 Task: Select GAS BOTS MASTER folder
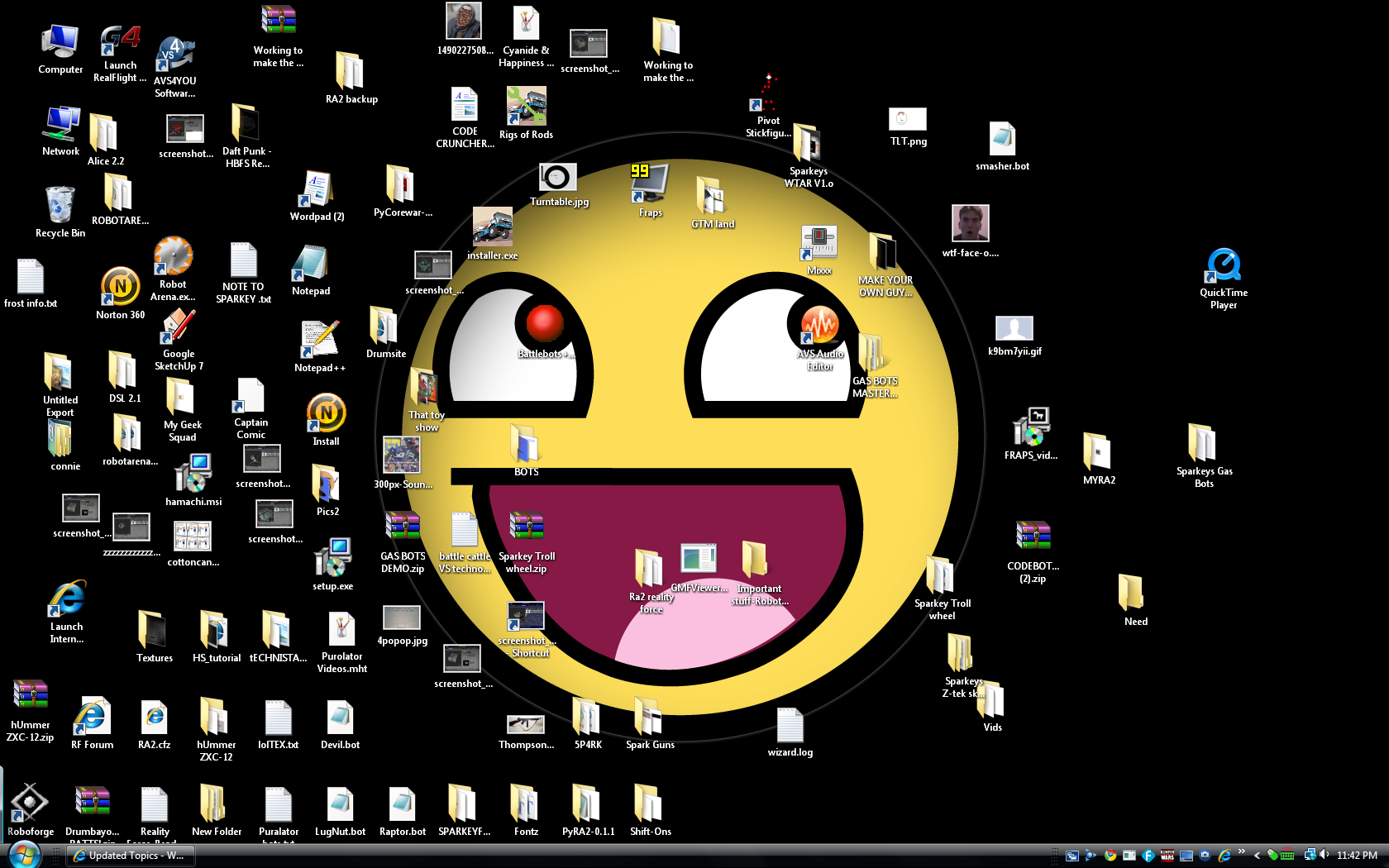point(875,366)
